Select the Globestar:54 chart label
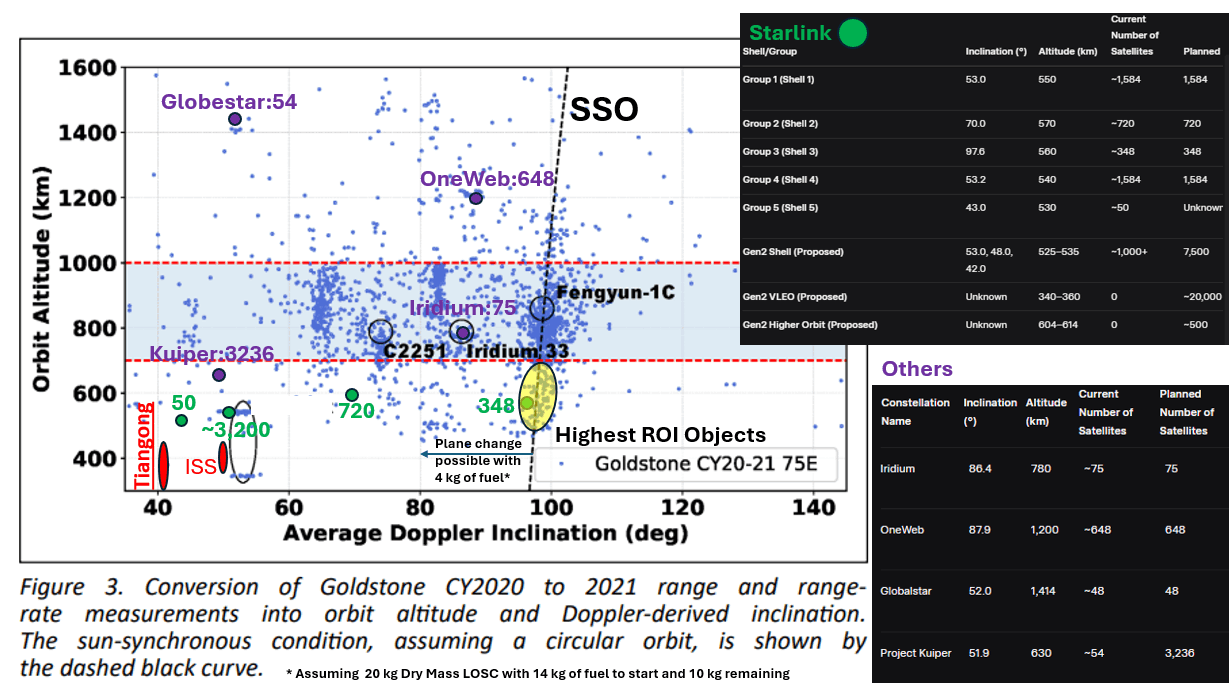 click(x=229, y=101)
